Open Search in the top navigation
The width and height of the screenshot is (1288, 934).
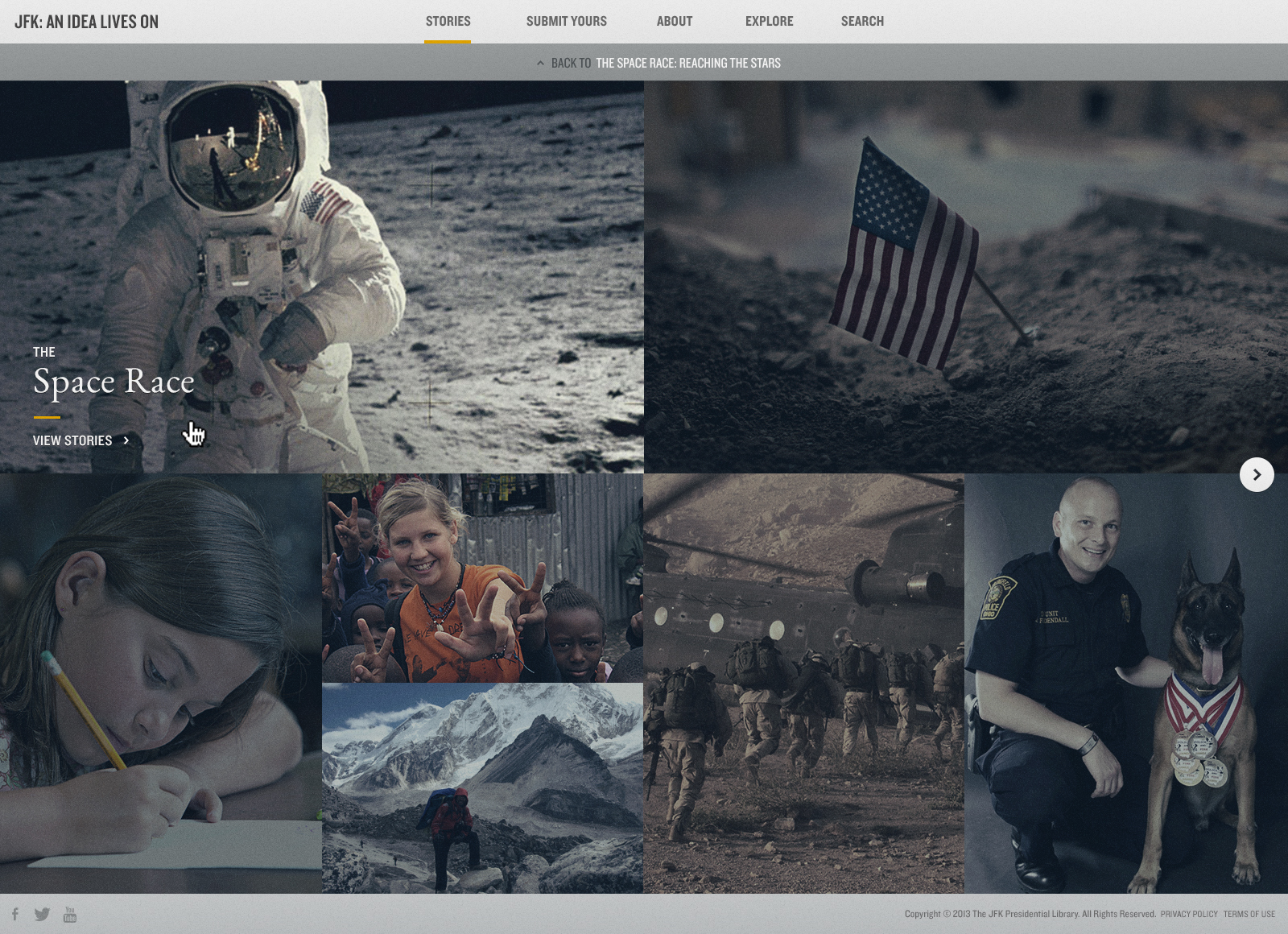tap(862, 22)
